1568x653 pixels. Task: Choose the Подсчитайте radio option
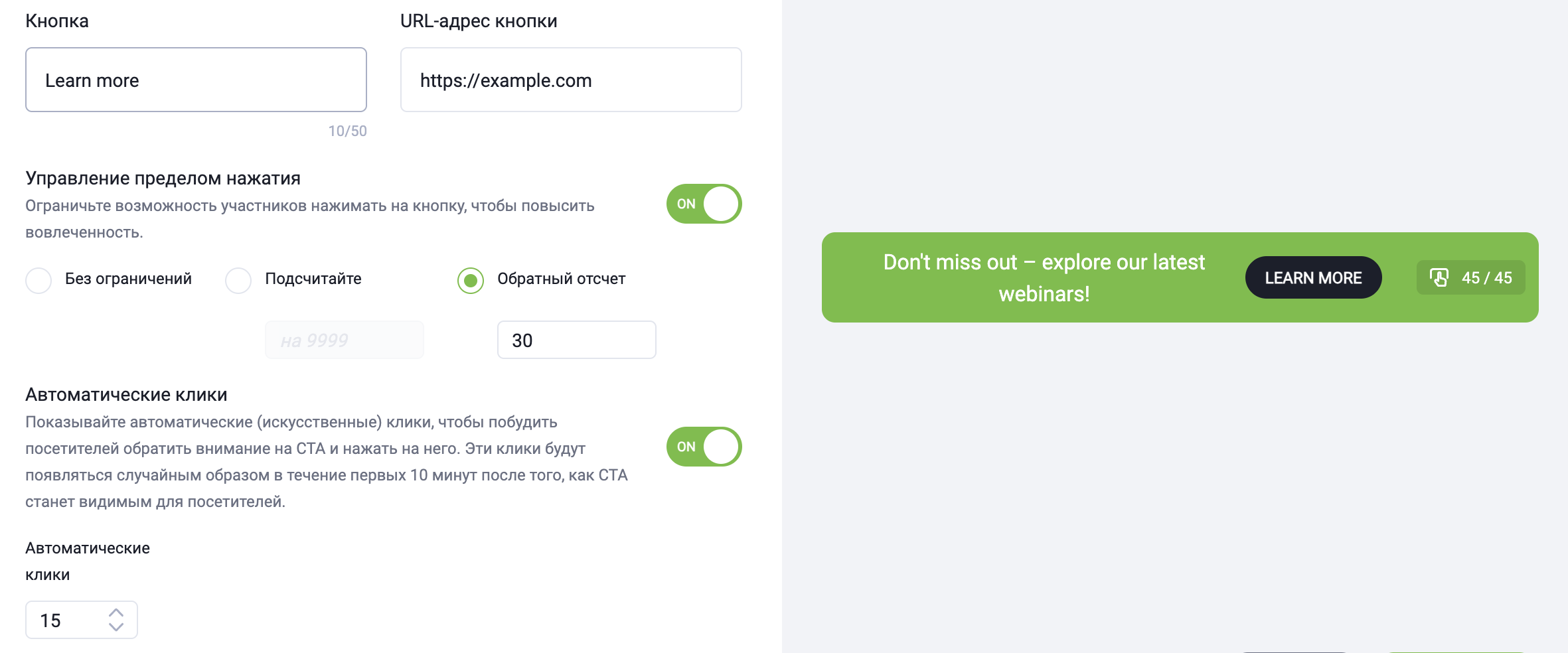click(x=238, y=280)
